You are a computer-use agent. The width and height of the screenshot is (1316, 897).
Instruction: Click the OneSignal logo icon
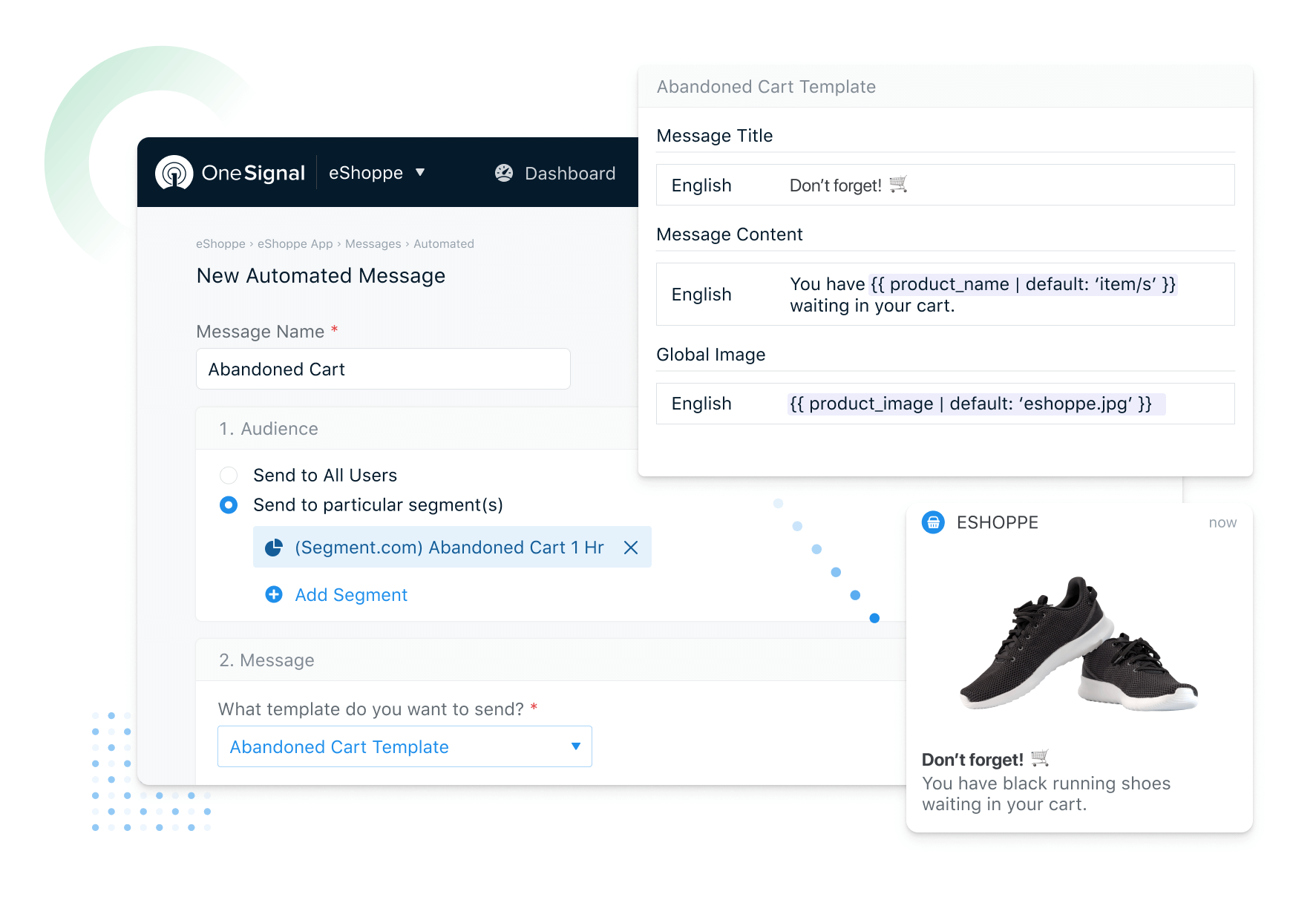(174, 172)
